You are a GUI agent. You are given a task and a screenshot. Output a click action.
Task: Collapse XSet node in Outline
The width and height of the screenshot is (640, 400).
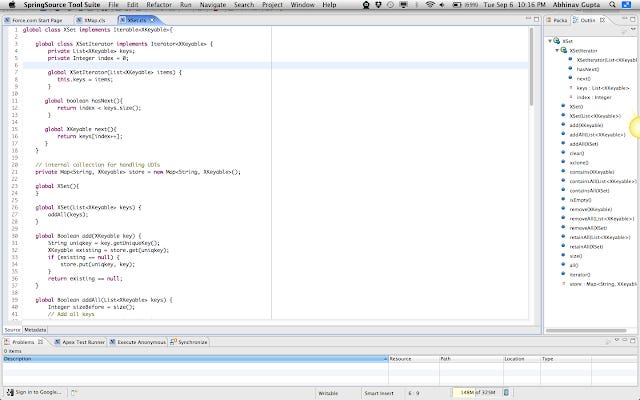[550, 41]
